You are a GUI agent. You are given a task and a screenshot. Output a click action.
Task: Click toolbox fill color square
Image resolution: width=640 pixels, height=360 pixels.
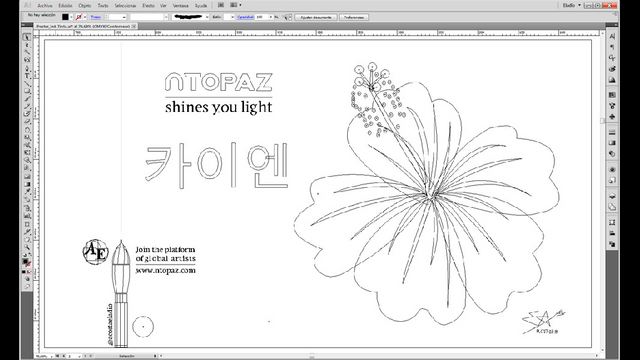26,261
